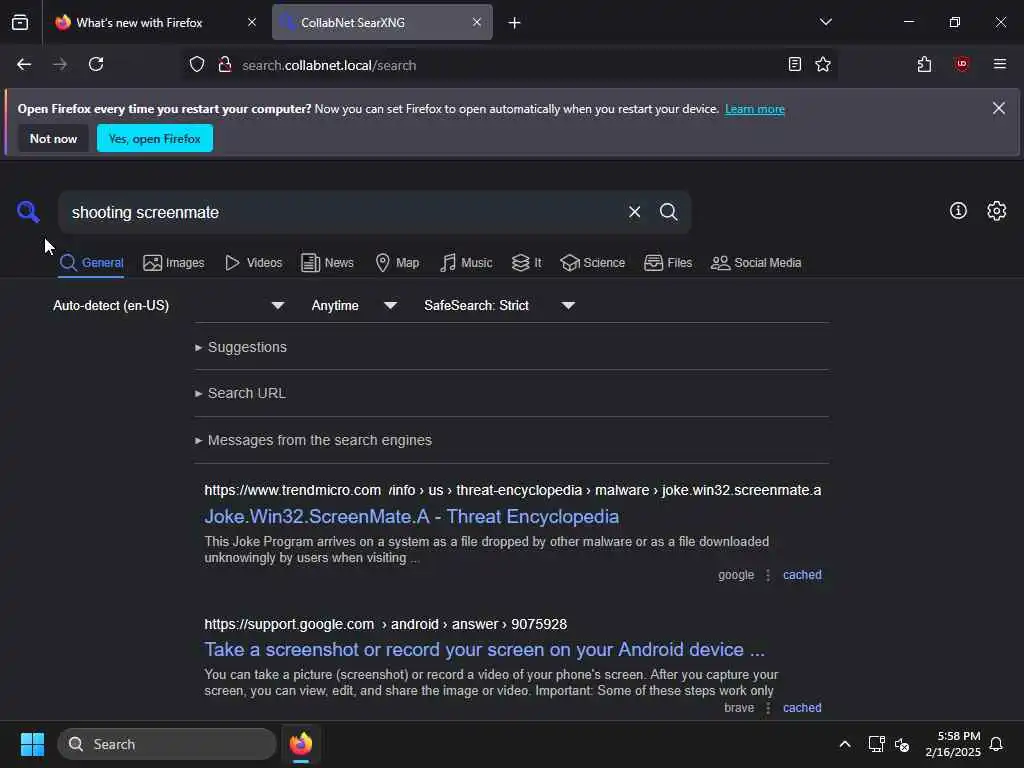The image size is (1024, 768).
Task: Close What's new with Firefox tab
Action: tap(252, 22)
